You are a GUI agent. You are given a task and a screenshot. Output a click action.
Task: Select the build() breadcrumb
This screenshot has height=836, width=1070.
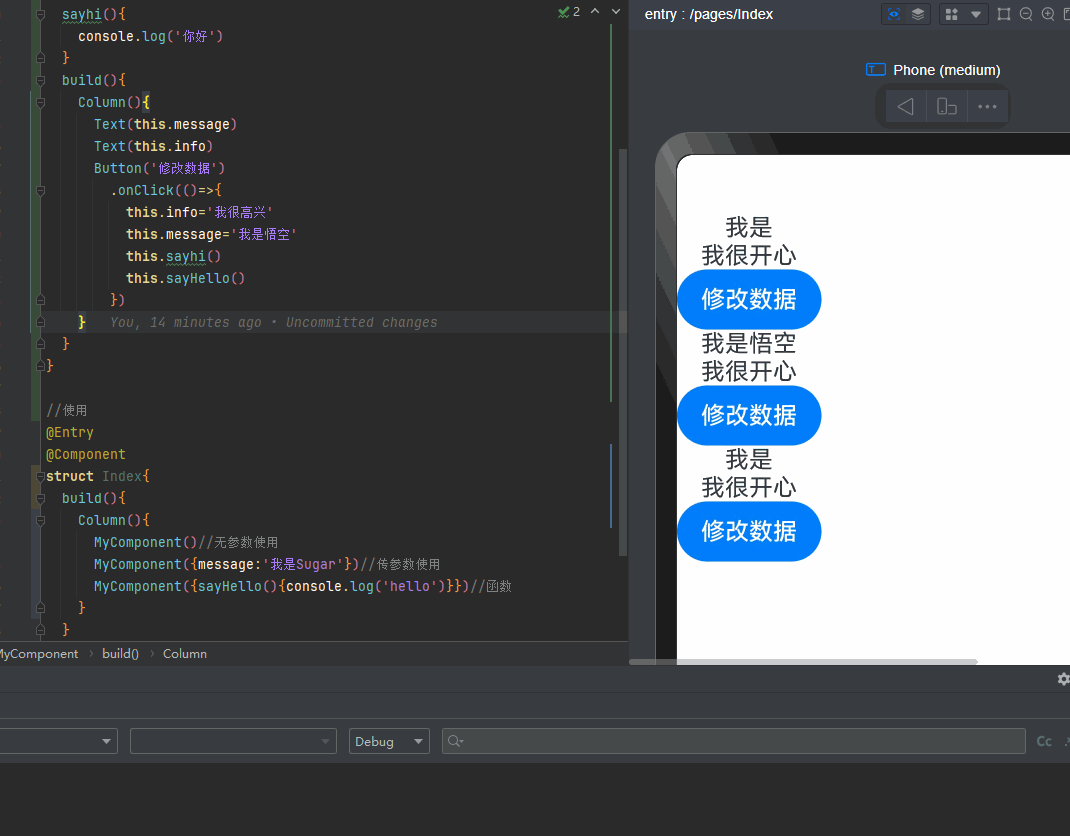pos(120,654)
